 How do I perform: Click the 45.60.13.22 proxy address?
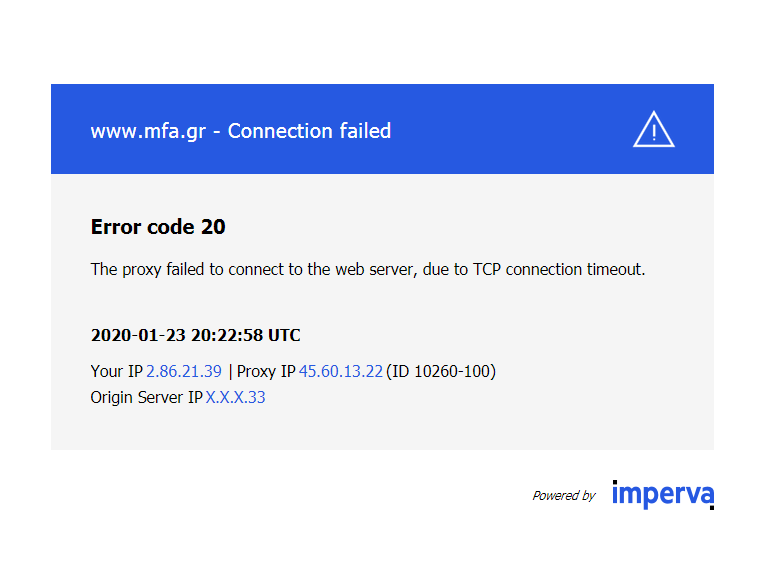coord(340,371)
